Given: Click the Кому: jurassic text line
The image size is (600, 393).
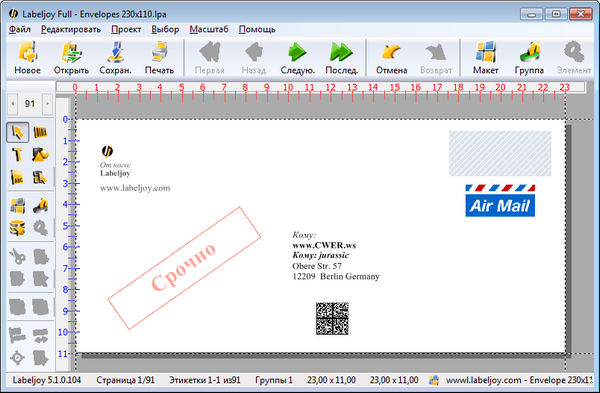Looking at the screenshot, I should click(x=320, y=255).
